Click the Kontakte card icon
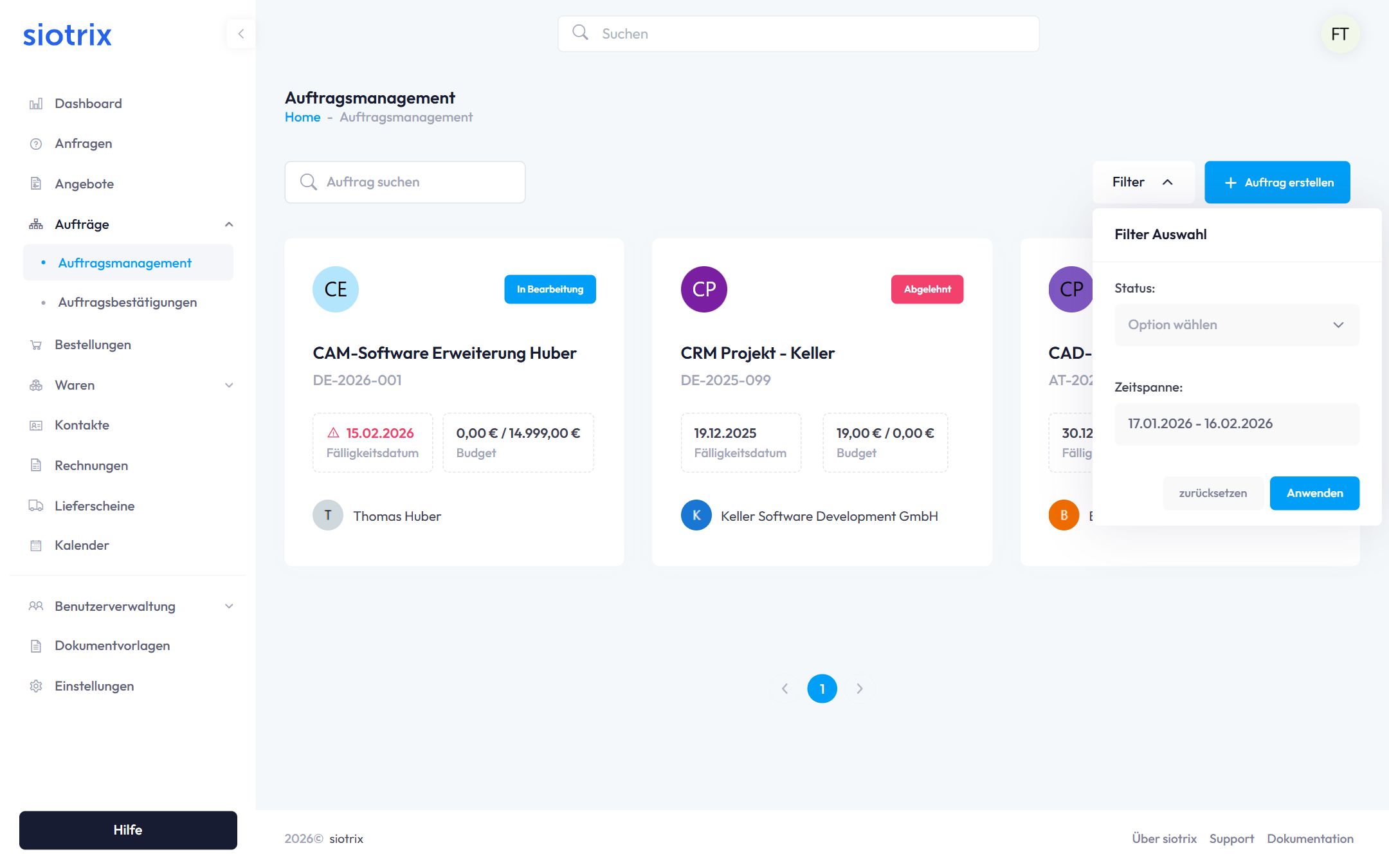This screenshot has height=868, width=1389. (36, 426)
